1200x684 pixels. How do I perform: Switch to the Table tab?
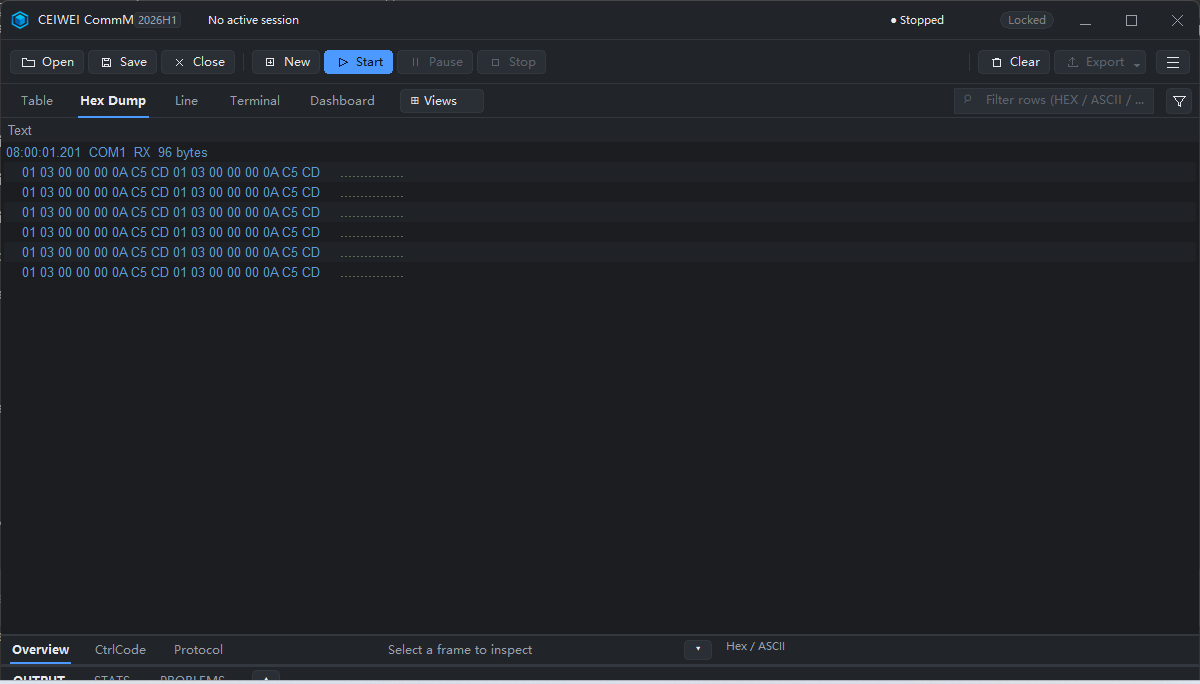tap(37, 101)
